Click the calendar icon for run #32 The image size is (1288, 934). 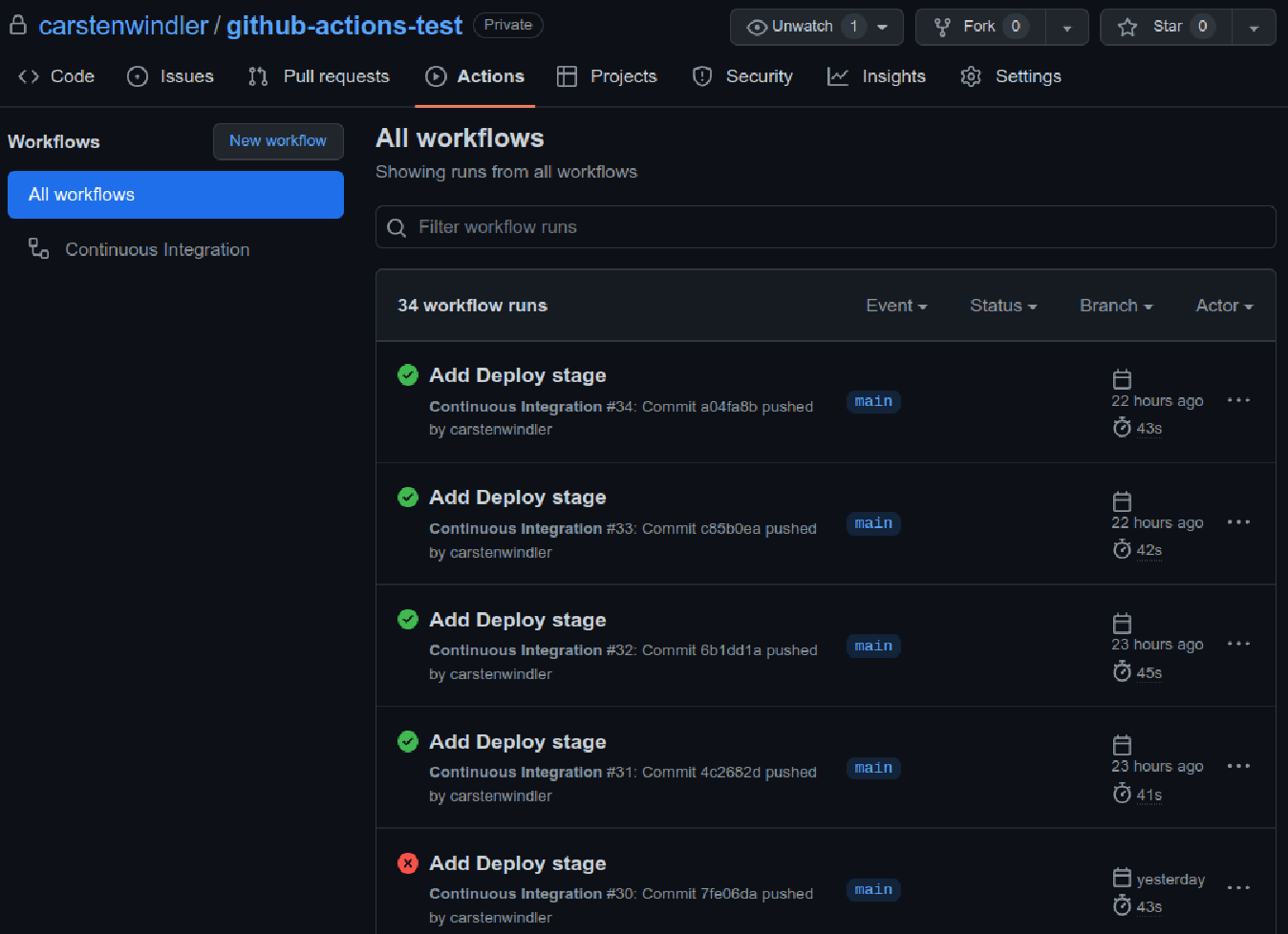point(1122,624)
